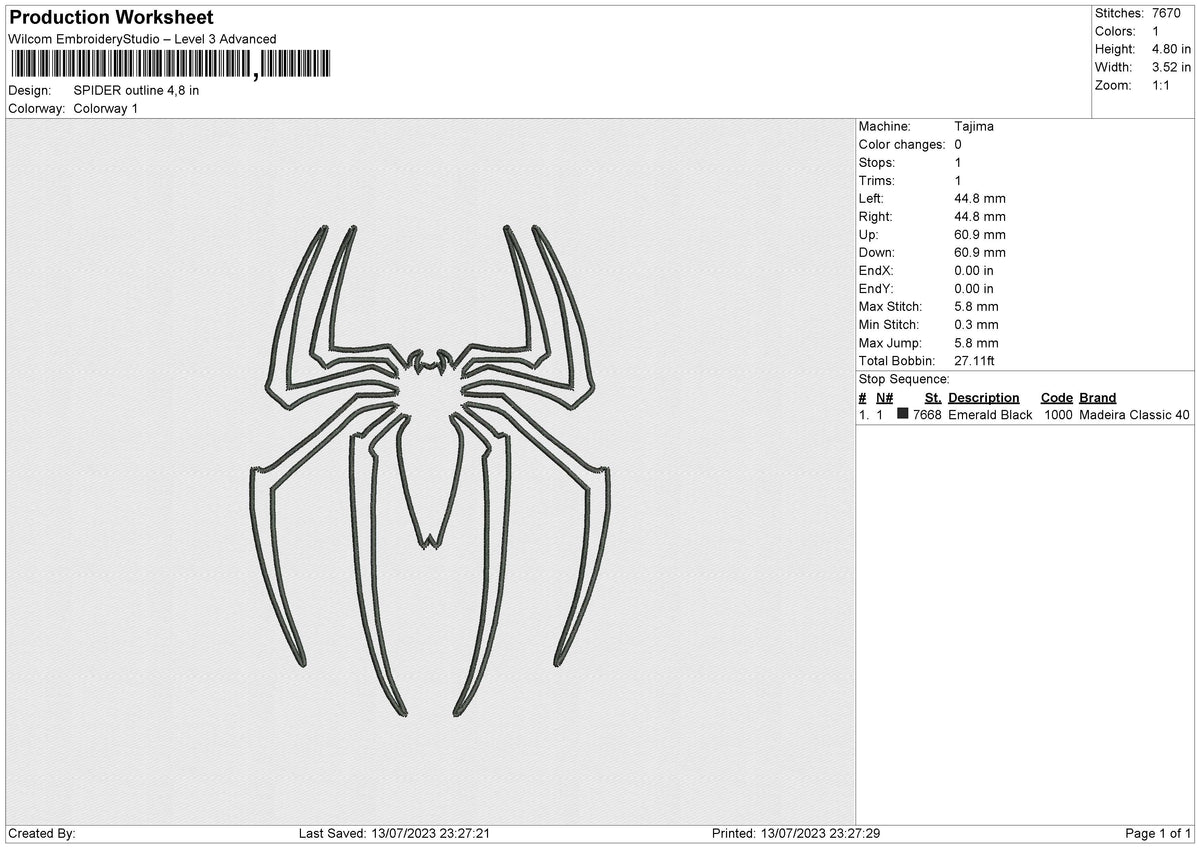Click the Total Bobbin value 27.11ft
The height and width of the screenshot is (848, 1200).
click(x=975, y=361)
